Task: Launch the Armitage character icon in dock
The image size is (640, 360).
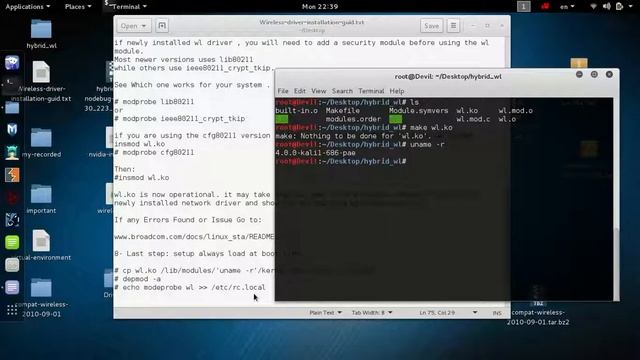Action: click(12, 152)
